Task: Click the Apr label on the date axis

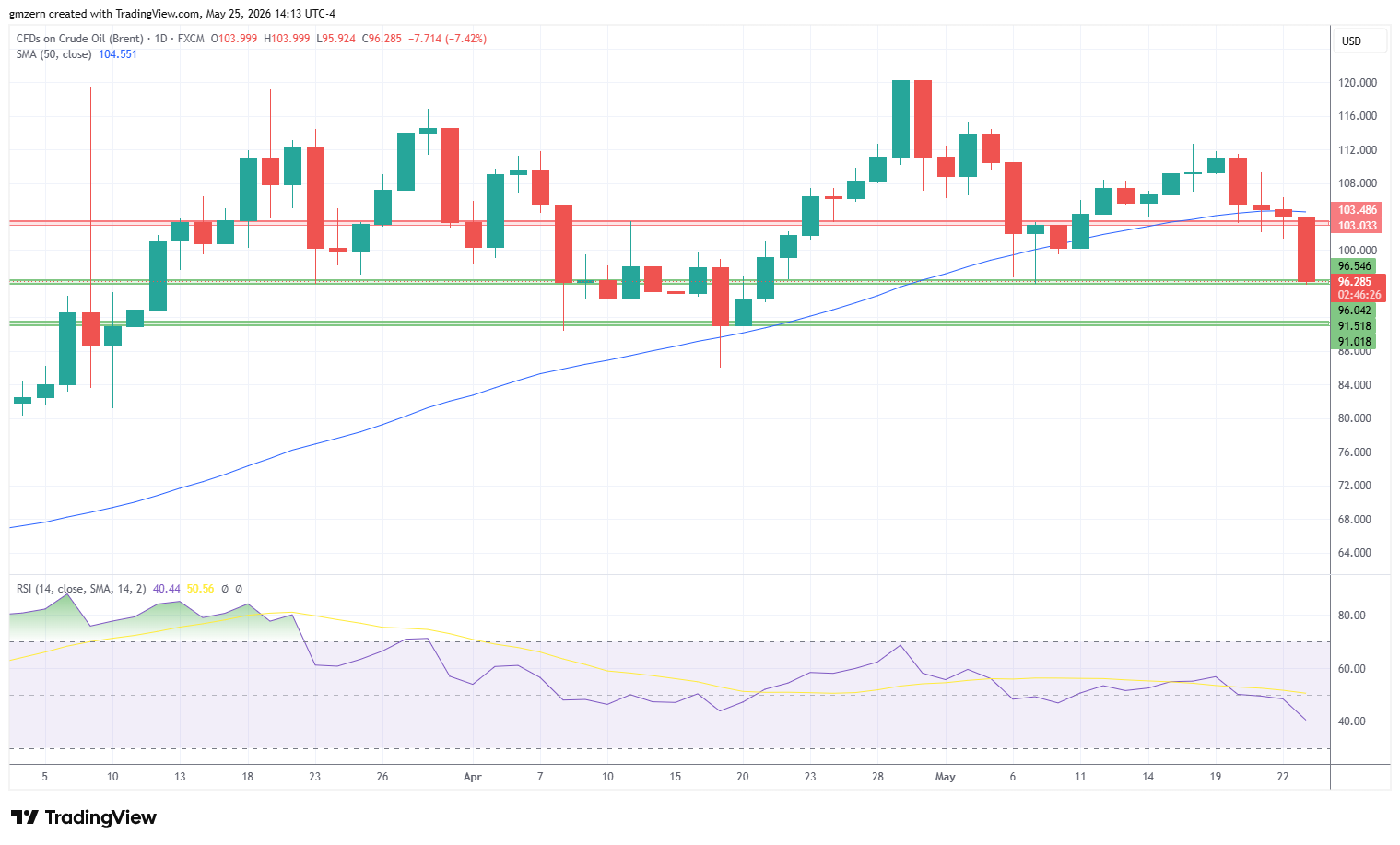Action: (473, 777)
